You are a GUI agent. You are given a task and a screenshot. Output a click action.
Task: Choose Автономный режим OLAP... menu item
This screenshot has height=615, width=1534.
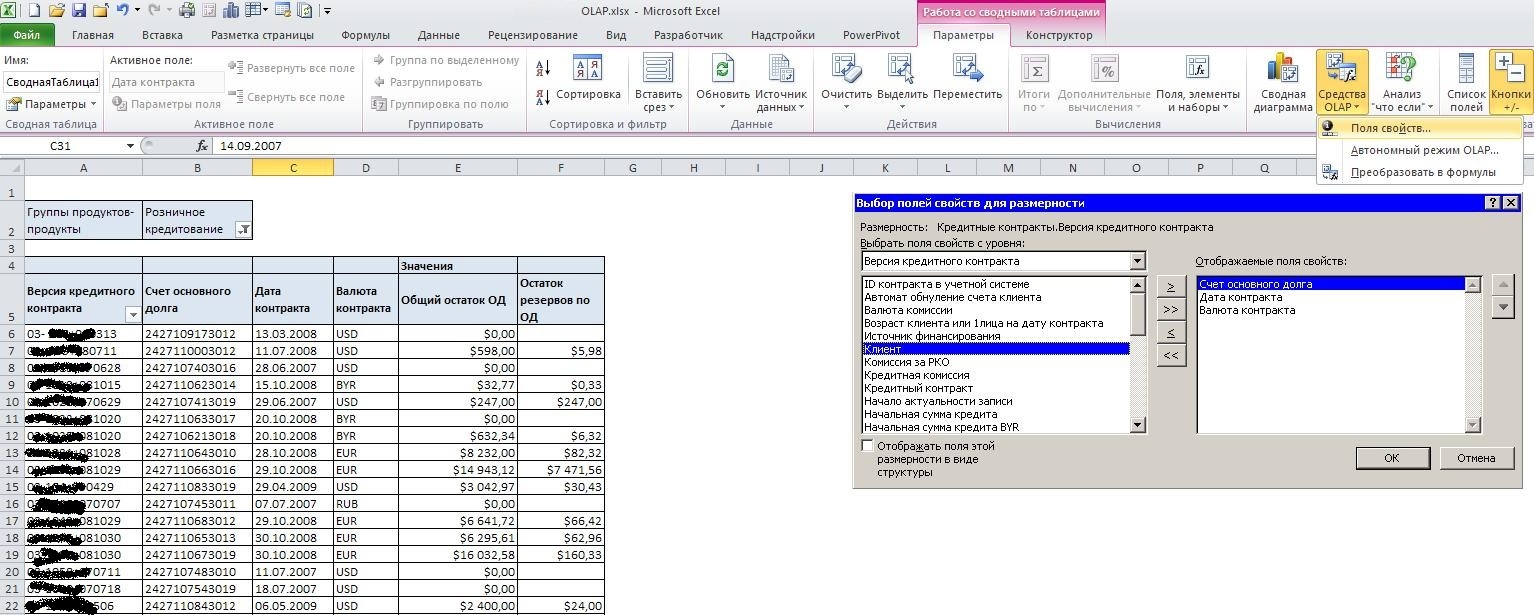[x=1420, y=150]
